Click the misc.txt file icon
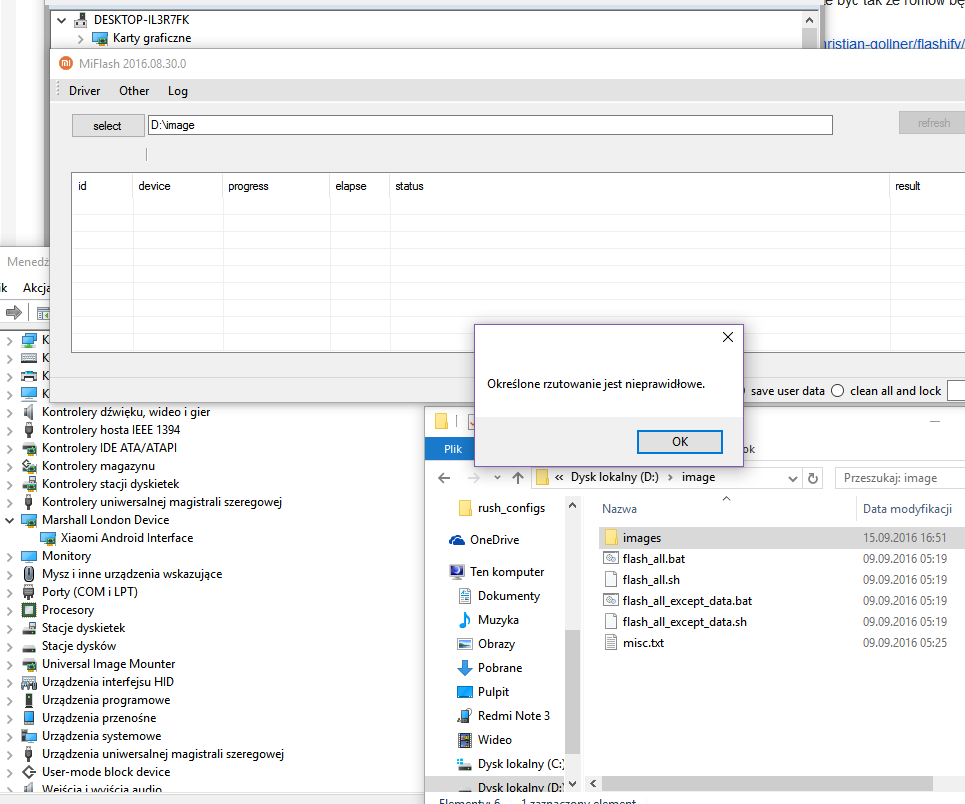This screenshot has width=965, height=804. 611,643
